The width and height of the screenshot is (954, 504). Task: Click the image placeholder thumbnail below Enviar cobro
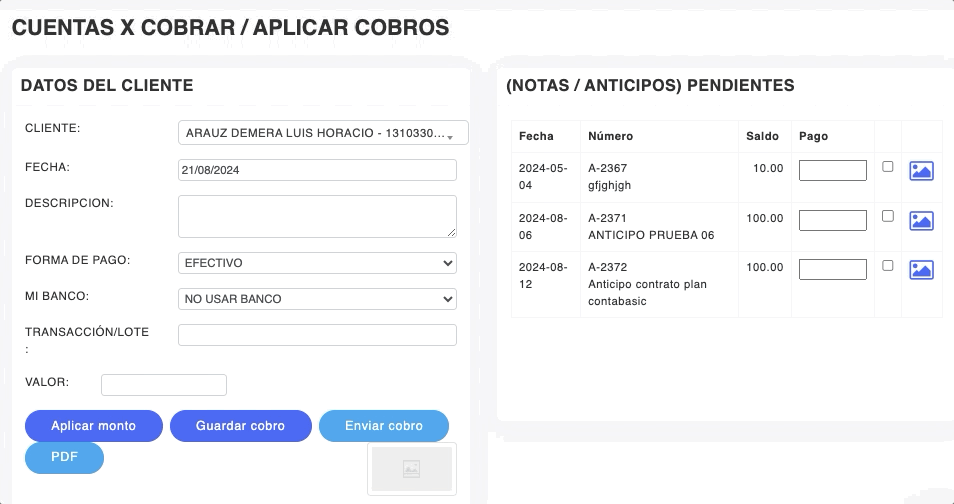[x=411, y=468]
